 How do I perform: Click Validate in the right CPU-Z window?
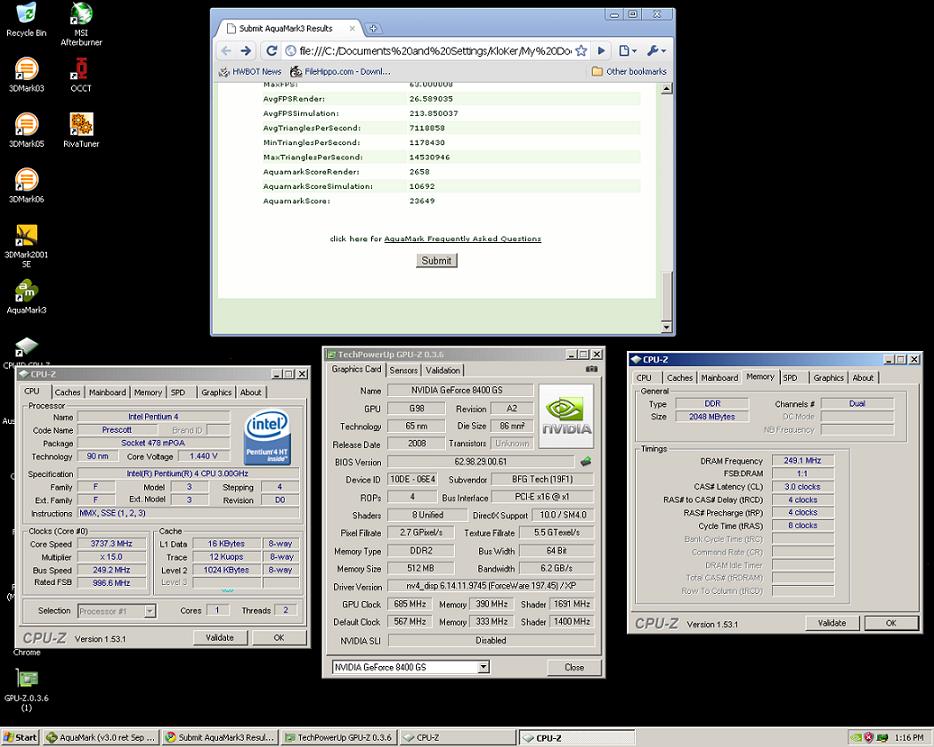[x=832, y=623]
